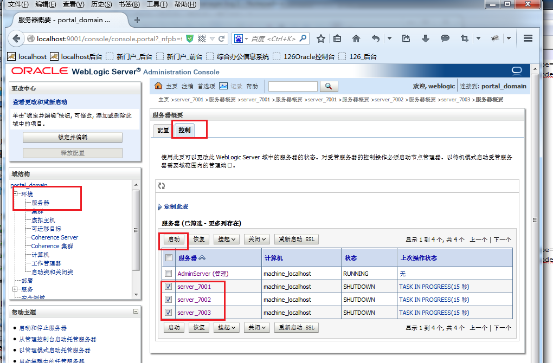Open 关闭 dropdown above the table header
The width and height of the screenshot is (553, 364).
click(x=257, y=239)
